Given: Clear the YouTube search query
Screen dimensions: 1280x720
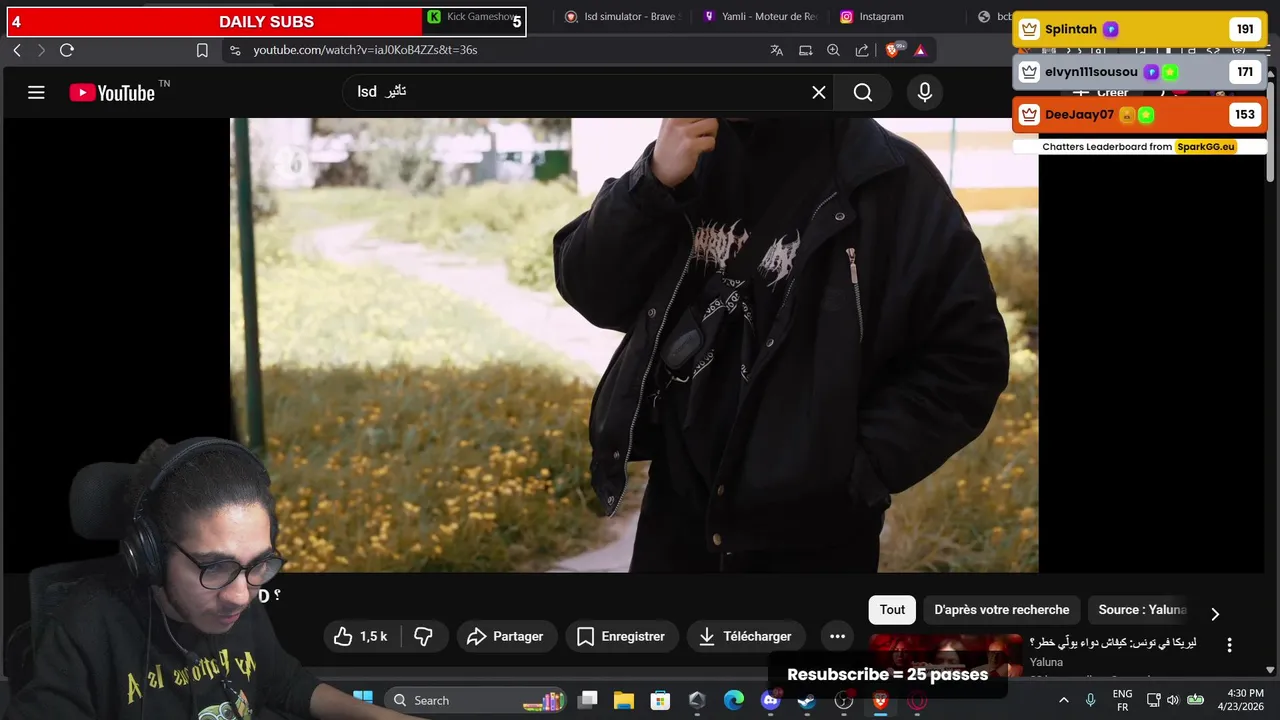Looking at the screenshot, I should (818, 93).
